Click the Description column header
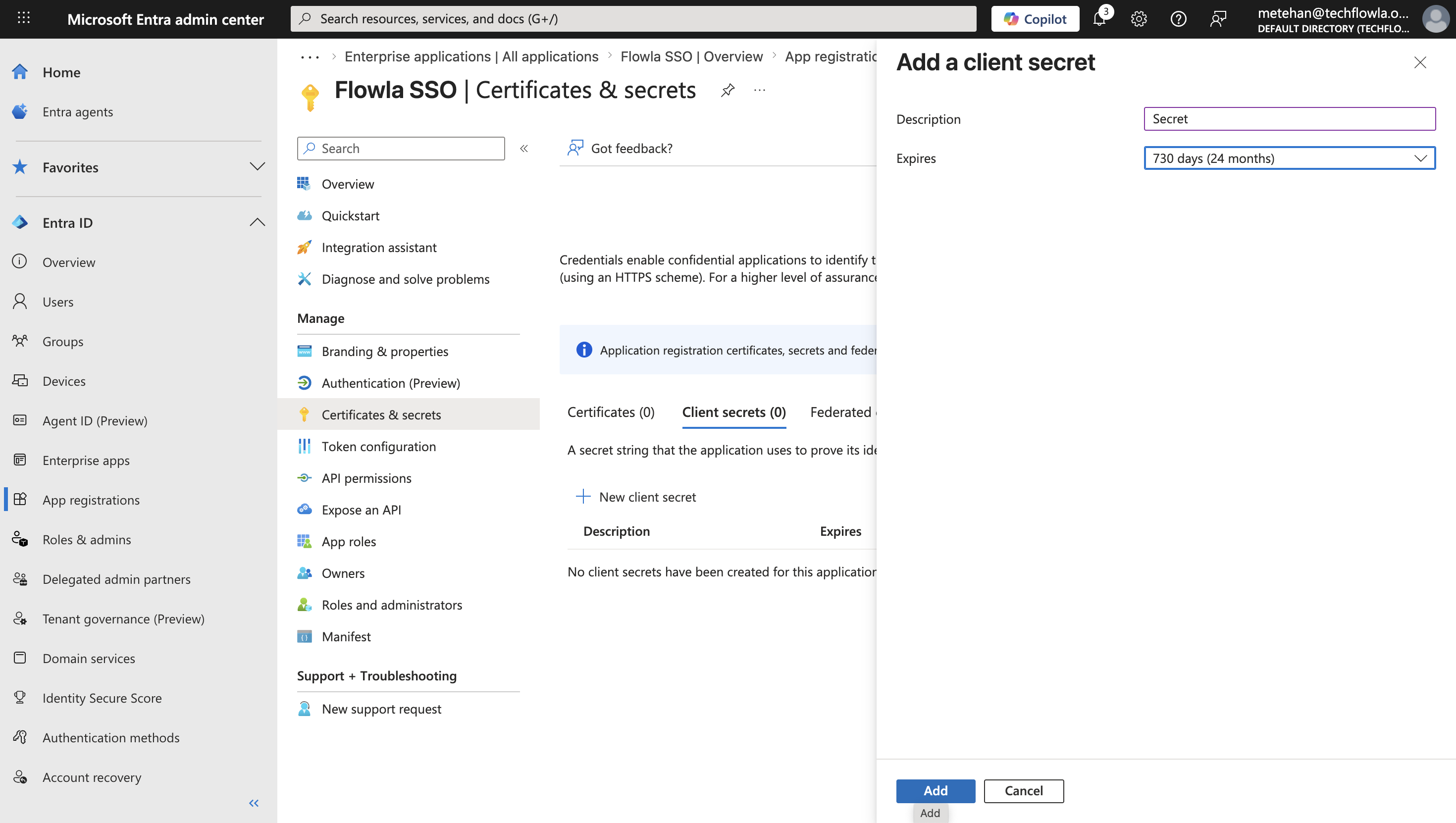 tap(616, 531)
